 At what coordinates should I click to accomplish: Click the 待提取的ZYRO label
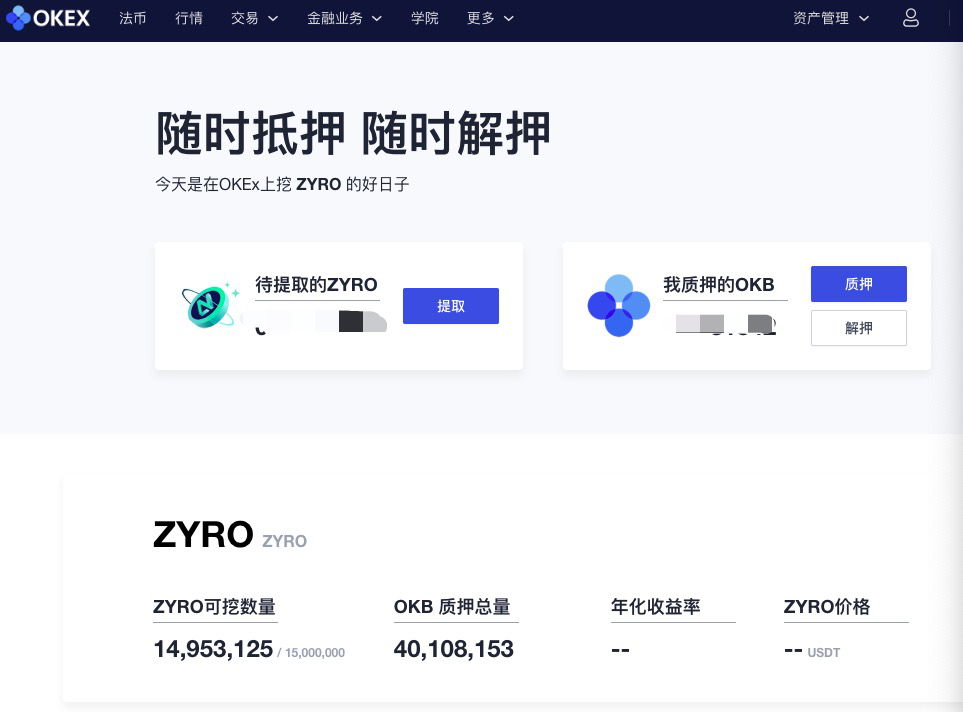(316, 285)
